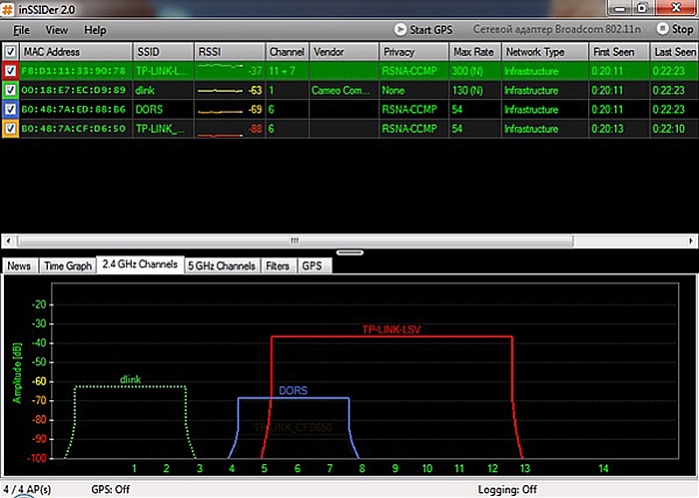Click the TP-LINK_CFD650 faded graph label

pyautogui.click(x=293, y=428)
